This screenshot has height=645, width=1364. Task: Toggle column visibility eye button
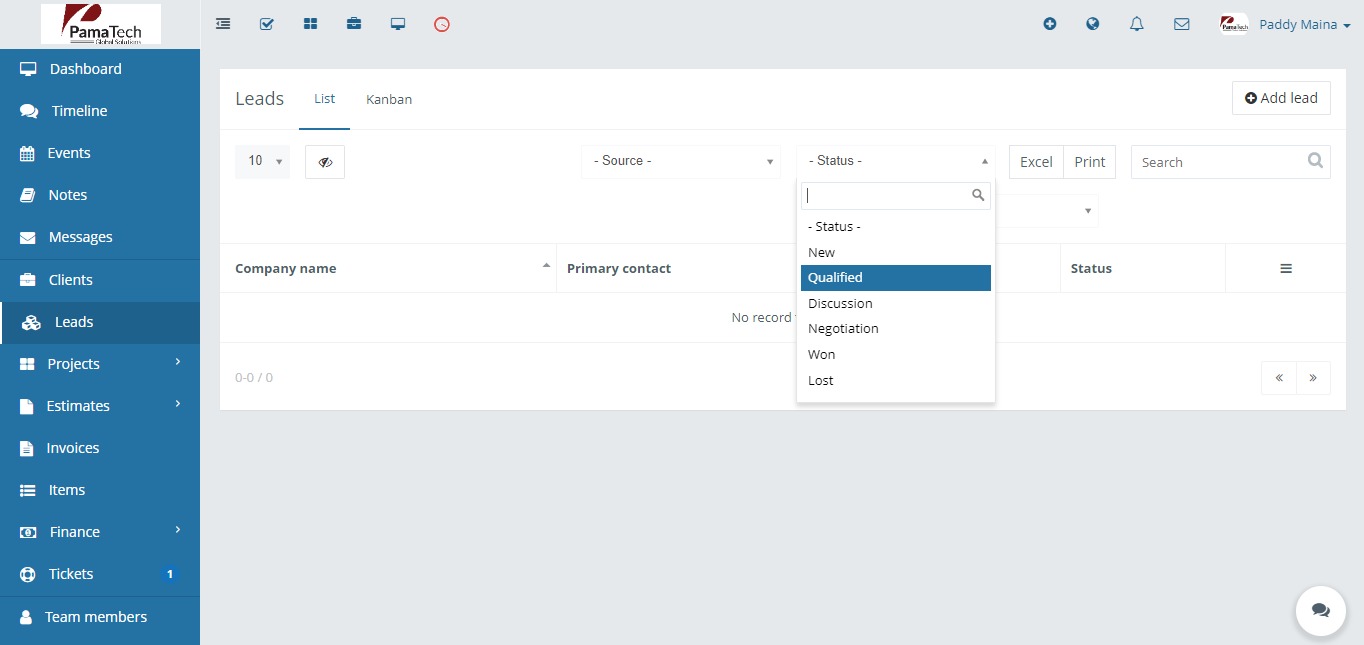pos(325,162)
